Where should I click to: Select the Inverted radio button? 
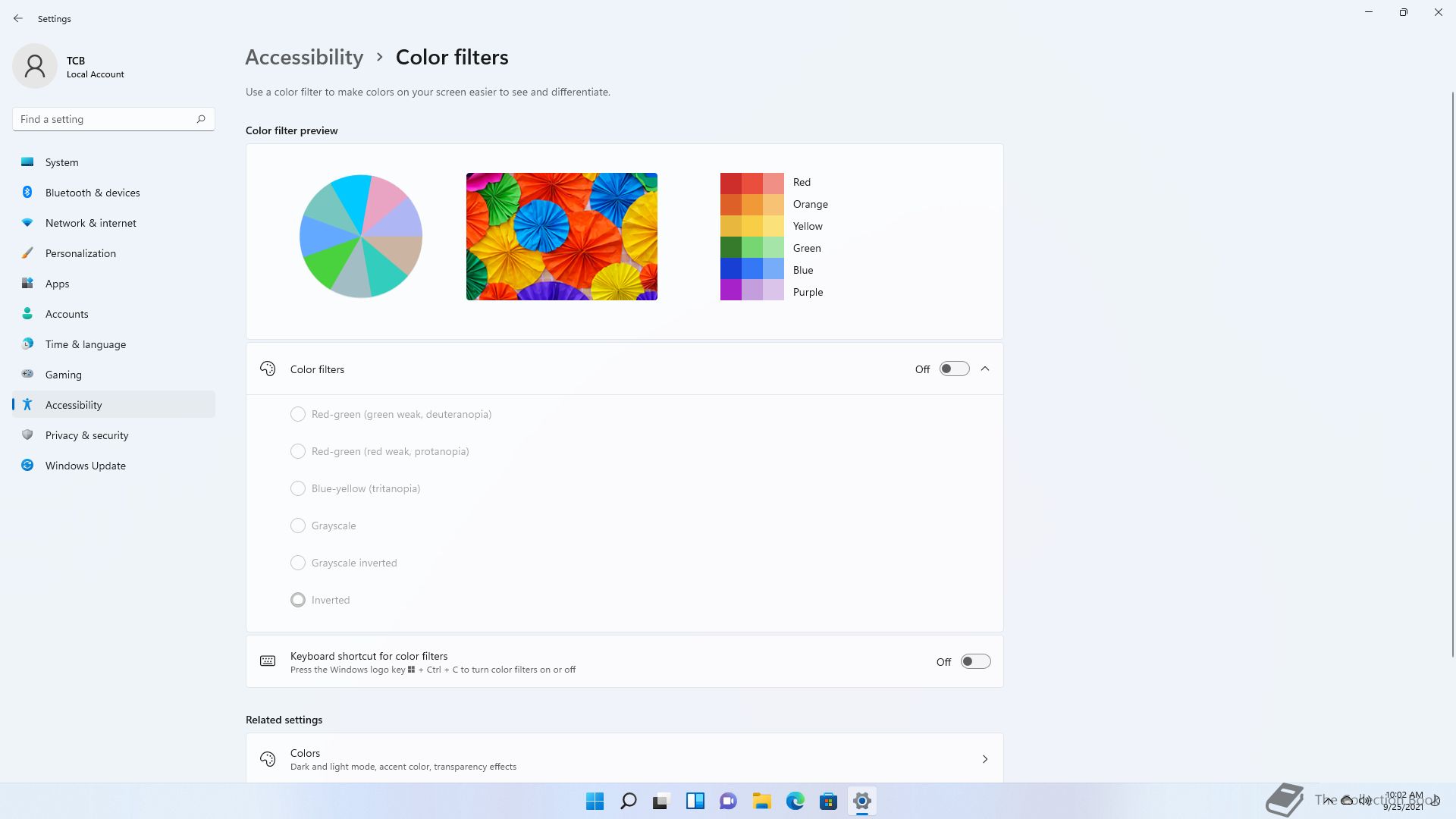(298, 600)
